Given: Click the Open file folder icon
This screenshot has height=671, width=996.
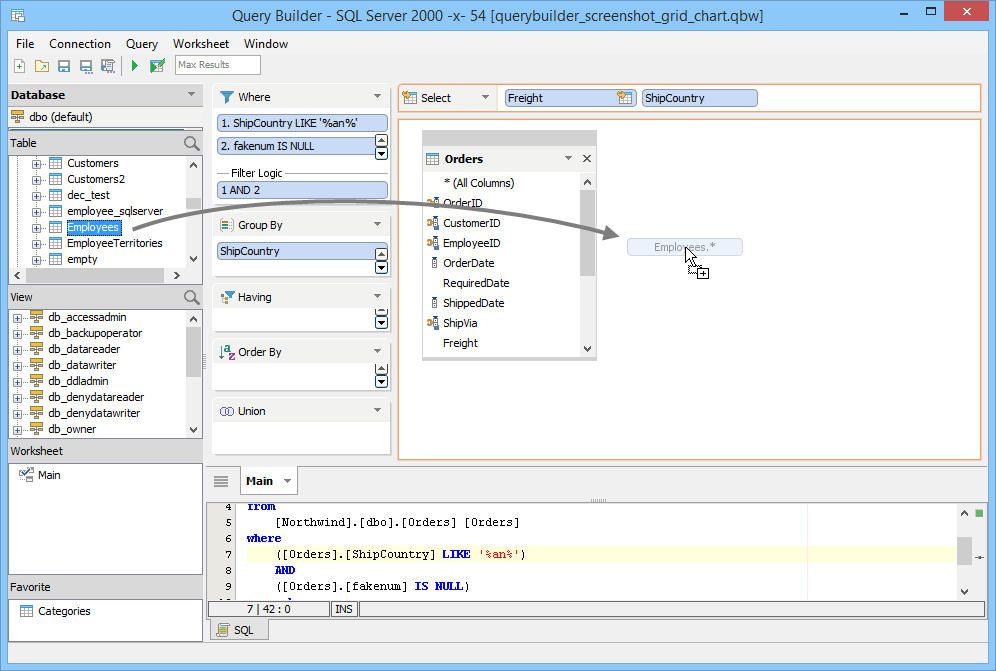Looking at the screenshot, I should (42, 65).
